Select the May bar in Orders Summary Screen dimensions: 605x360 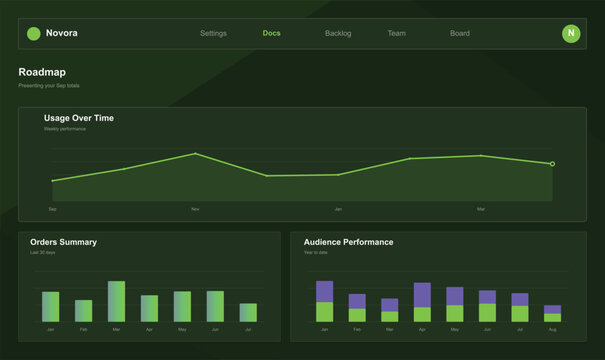click(182, 306)
